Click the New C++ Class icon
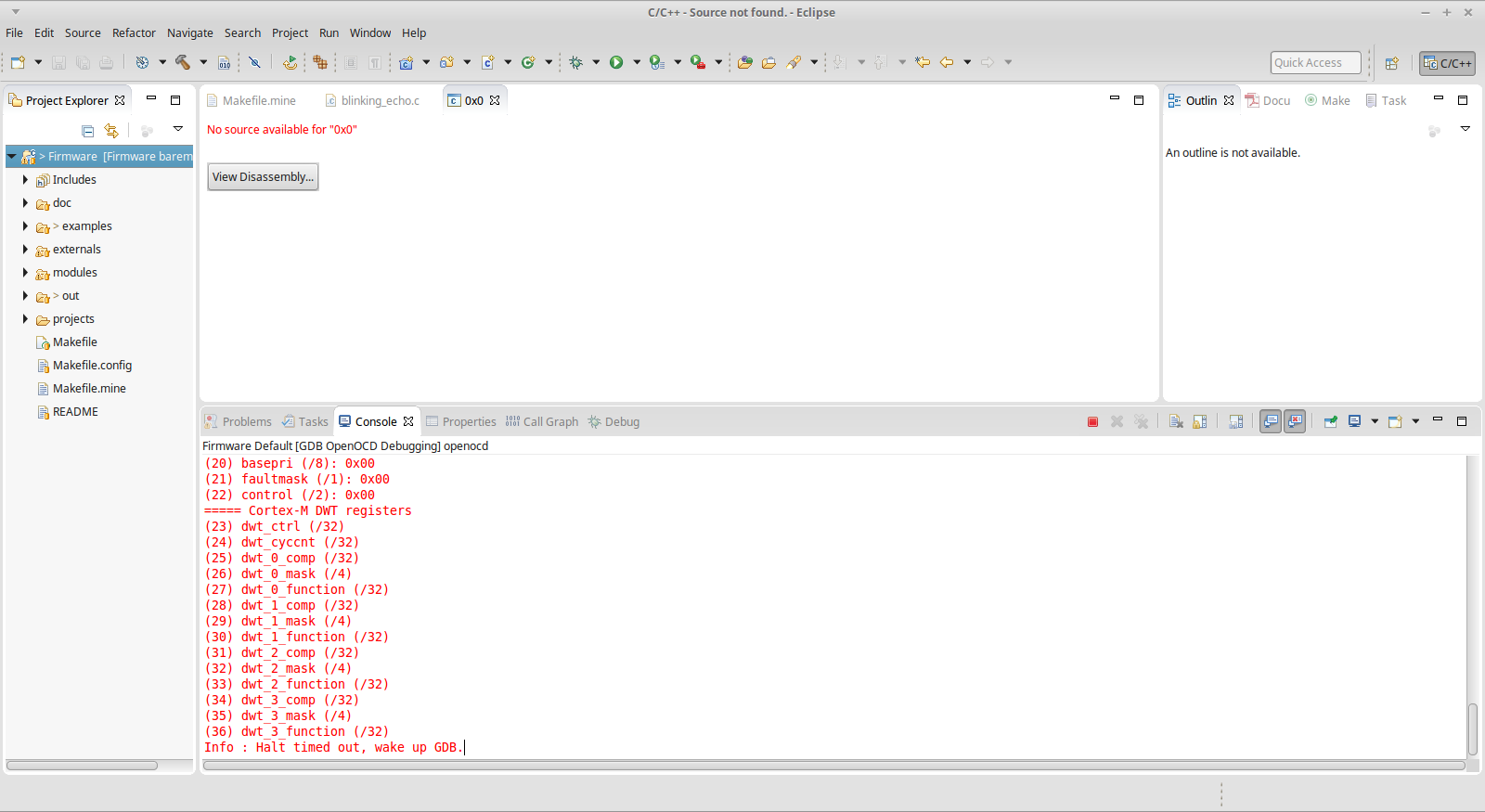1485x812 pixels. click(x=528, y=62)
